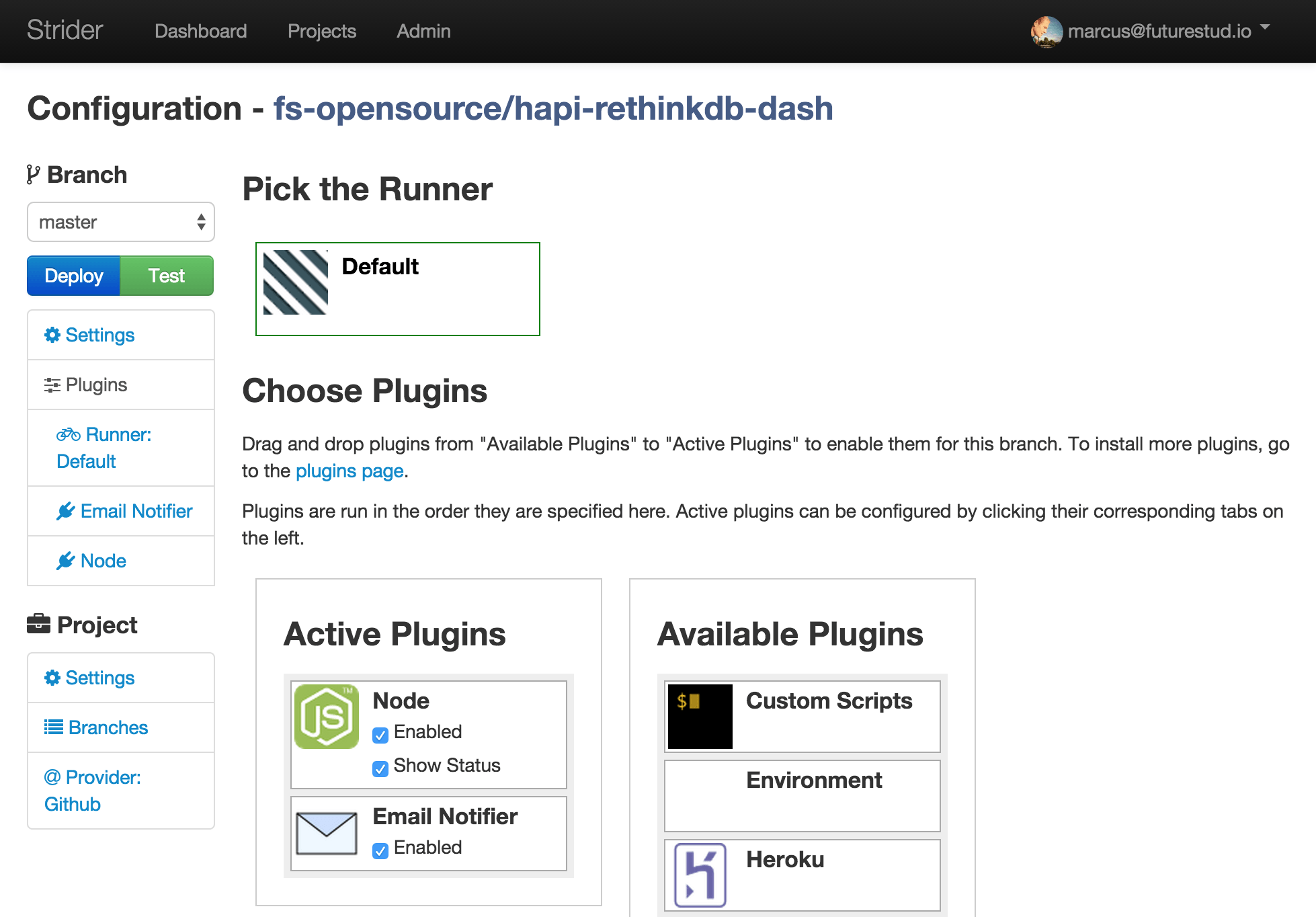Viewport: 1316px width, 917px height.
Task: Click the Project Settings gear icon
Action: [52, 678]
